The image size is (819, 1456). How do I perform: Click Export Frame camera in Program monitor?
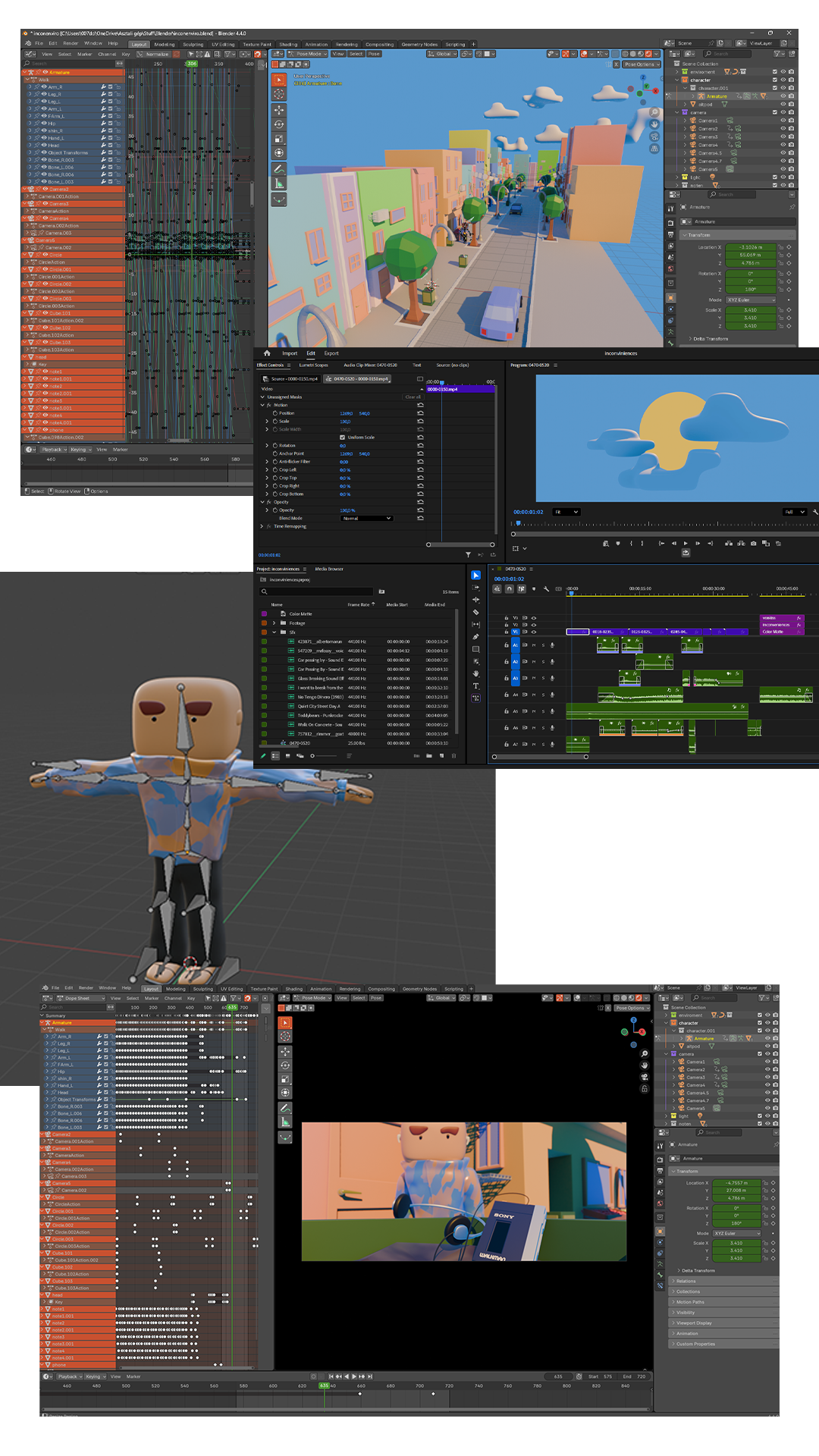753,543
